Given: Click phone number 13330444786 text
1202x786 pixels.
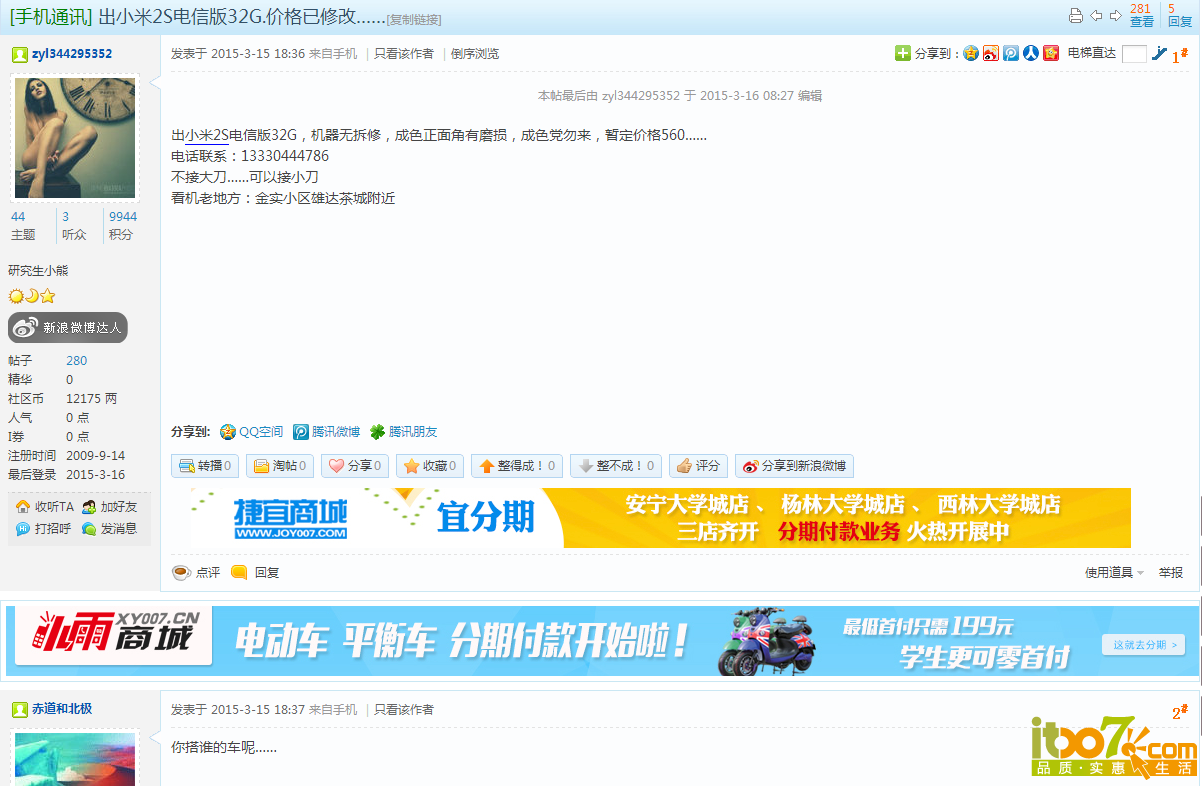Looking at the screenshot, I should [x=285, y=156].
